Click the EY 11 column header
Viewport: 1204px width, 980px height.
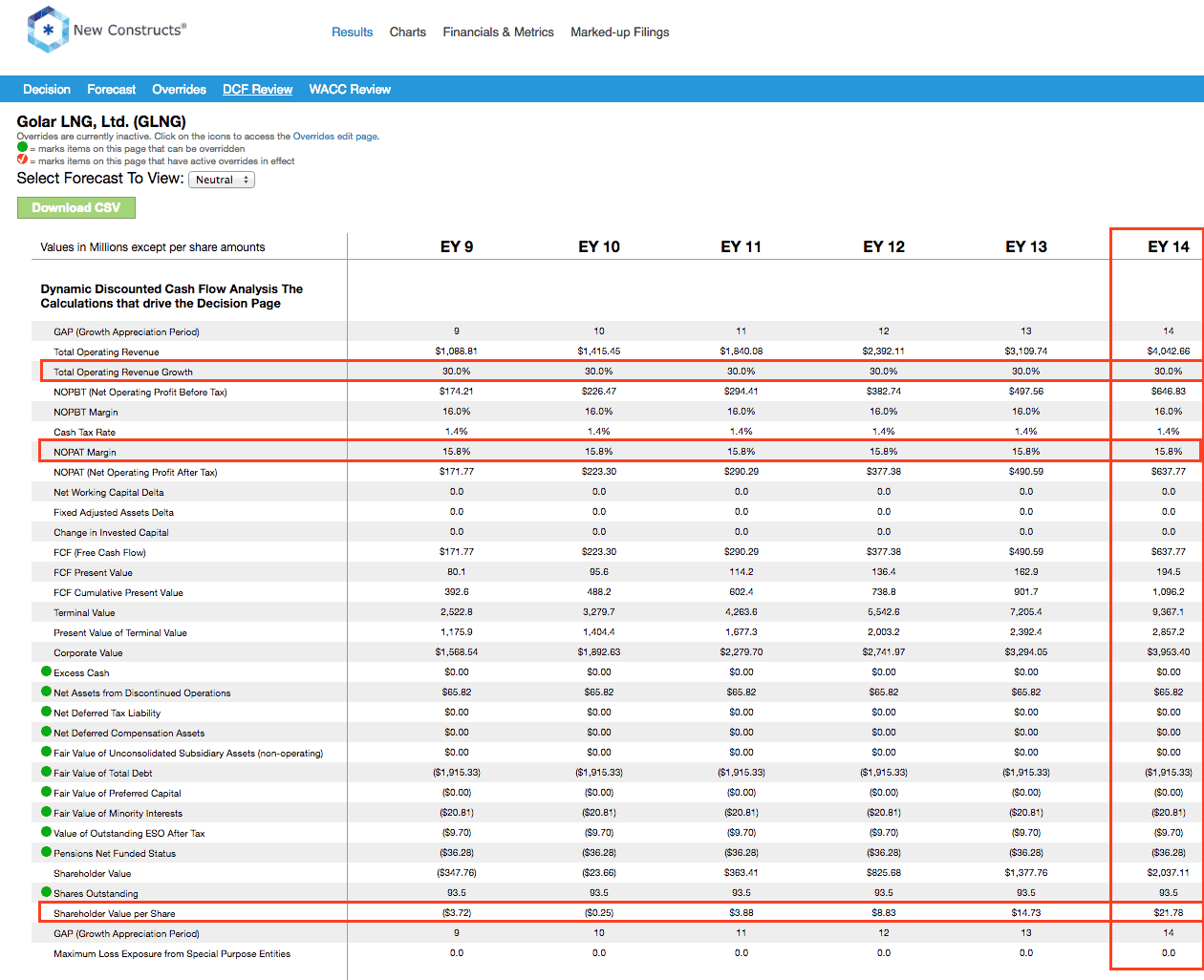click(742, 246)
